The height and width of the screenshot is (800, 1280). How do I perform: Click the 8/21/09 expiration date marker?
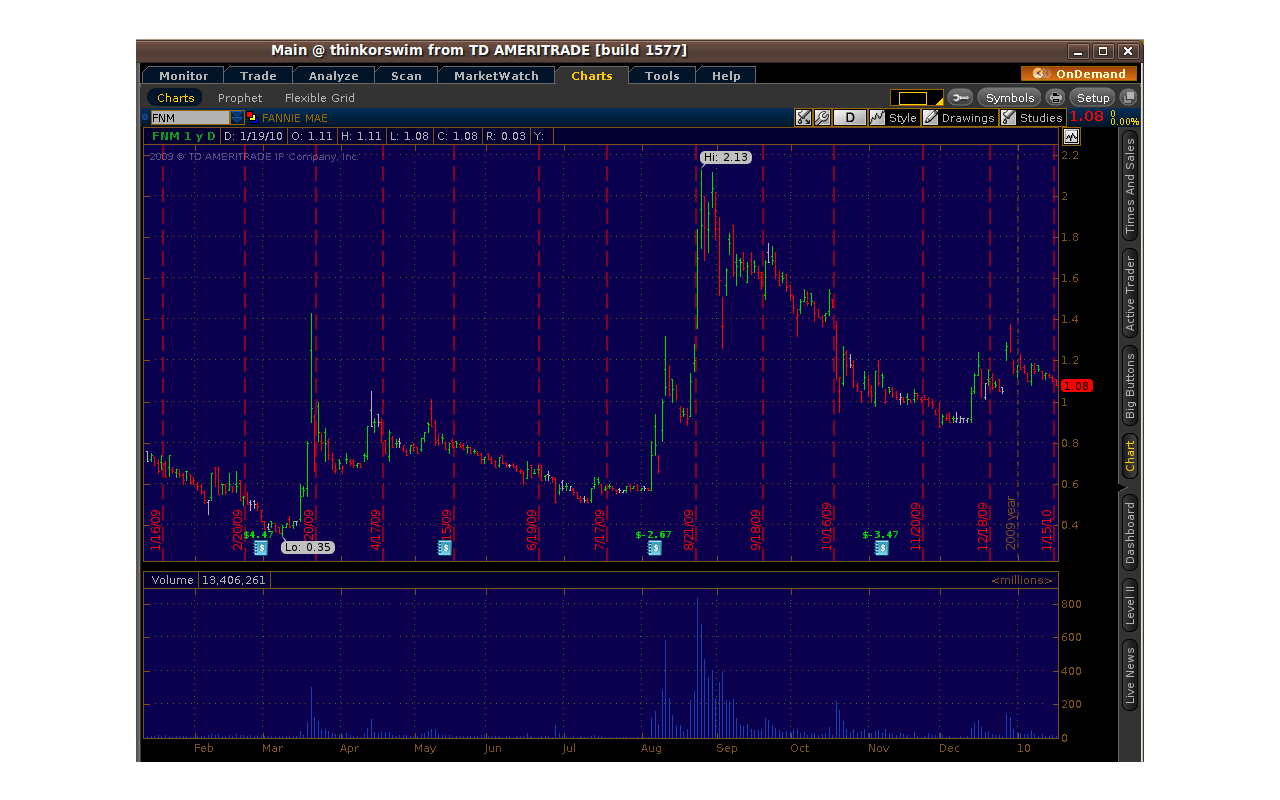coord(689,530)
